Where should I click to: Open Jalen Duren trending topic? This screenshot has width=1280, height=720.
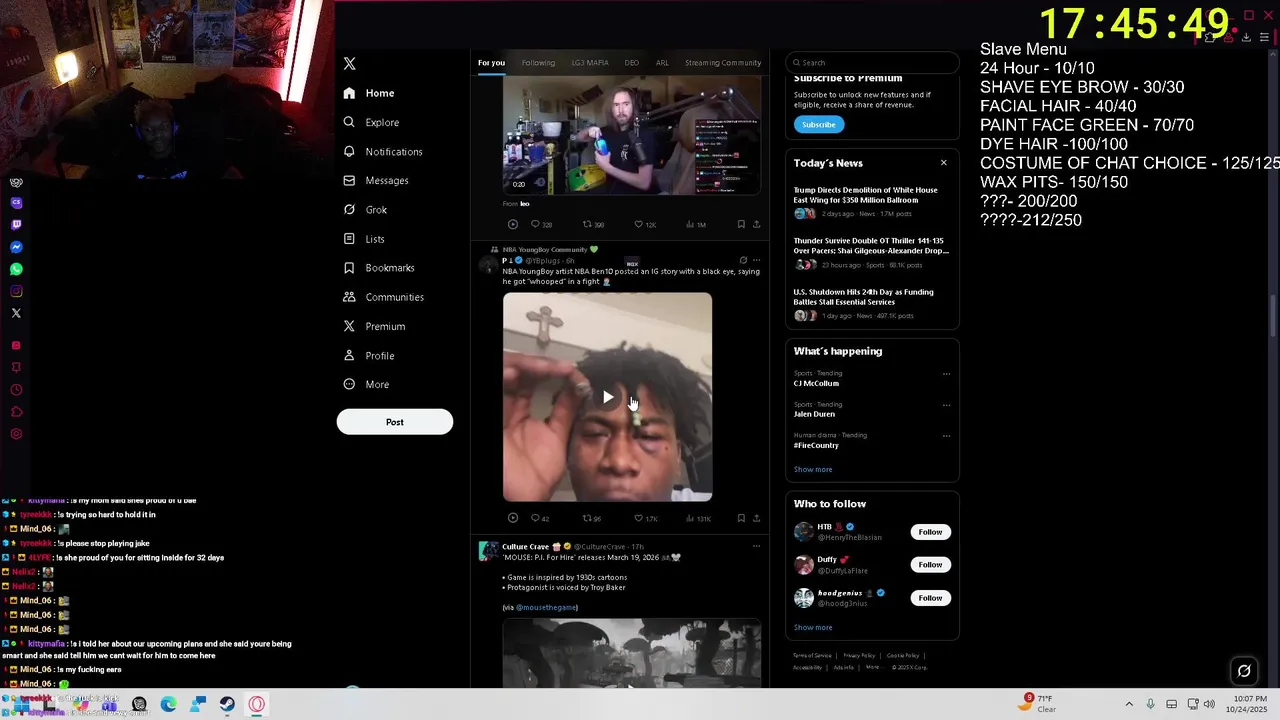(x=814, y=414)
